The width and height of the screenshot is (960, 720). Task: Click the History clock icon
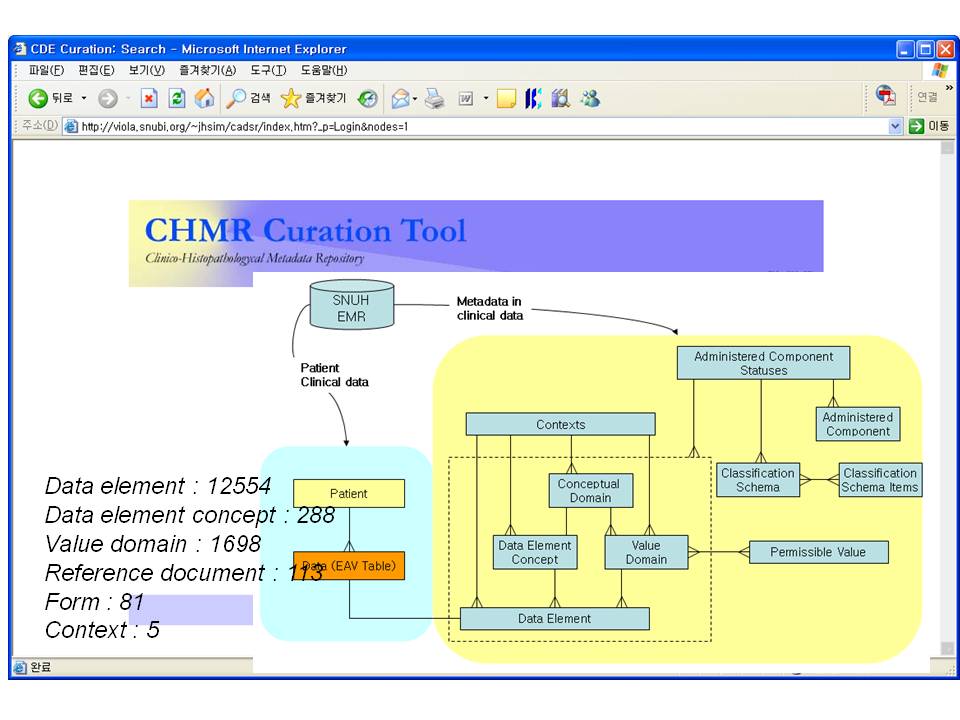click(367, 98)
